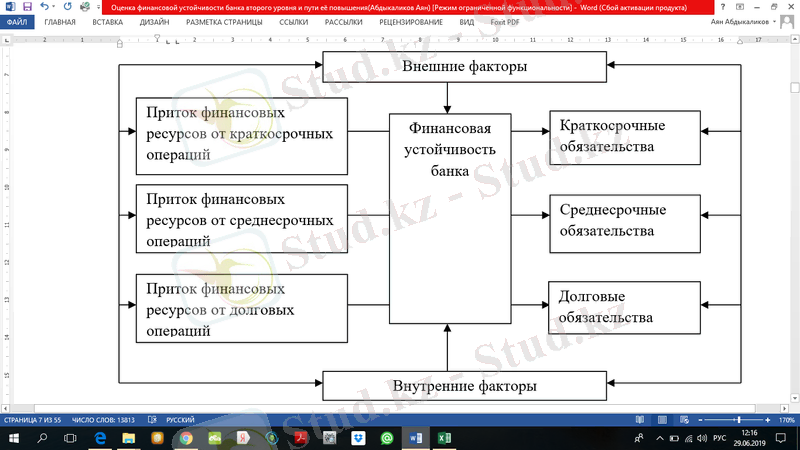
Task: Click the Save icon in quick access toolbar
Action: point(25,7)
